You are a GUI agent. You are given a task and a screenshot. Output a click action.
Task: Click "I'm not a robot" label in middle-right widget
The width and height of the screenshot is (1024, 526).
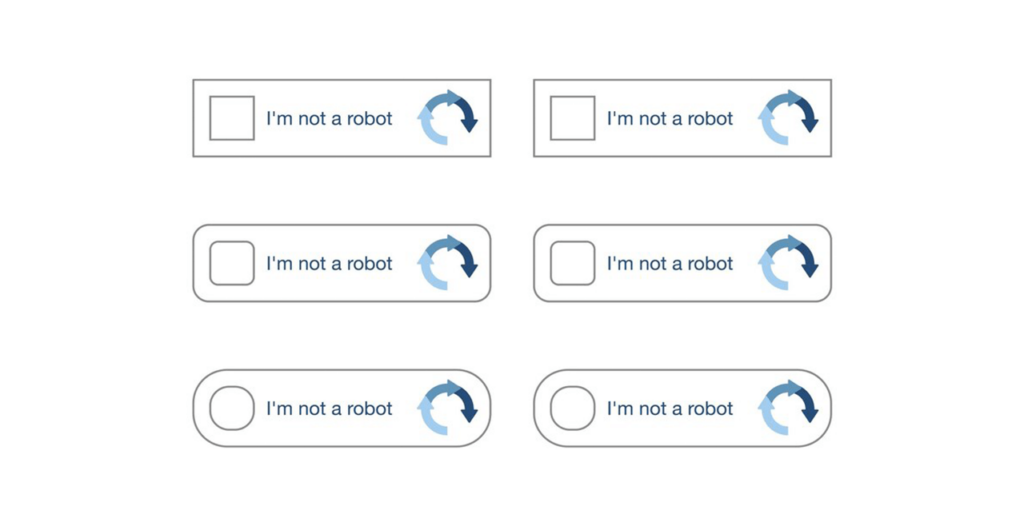click(x=670, y=264)
